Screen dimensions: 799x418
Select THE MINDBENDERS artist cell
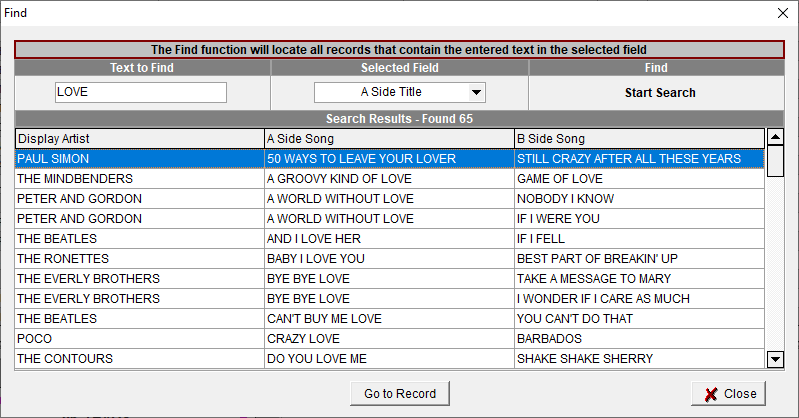coord(140,178)
